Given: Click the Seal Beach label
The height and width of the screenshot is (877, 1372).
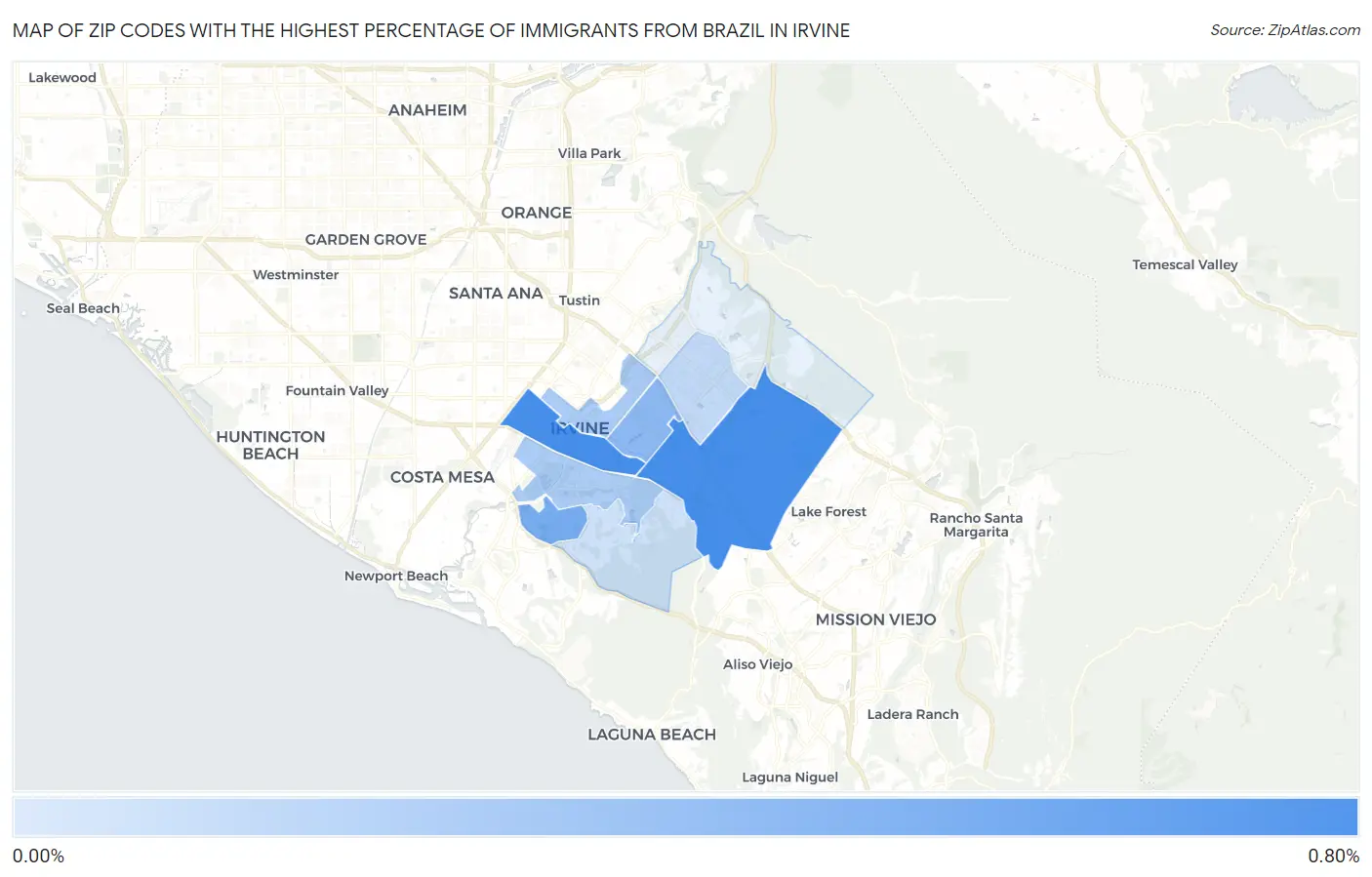Looking at the screenshot, I should (x=83, y=308).
